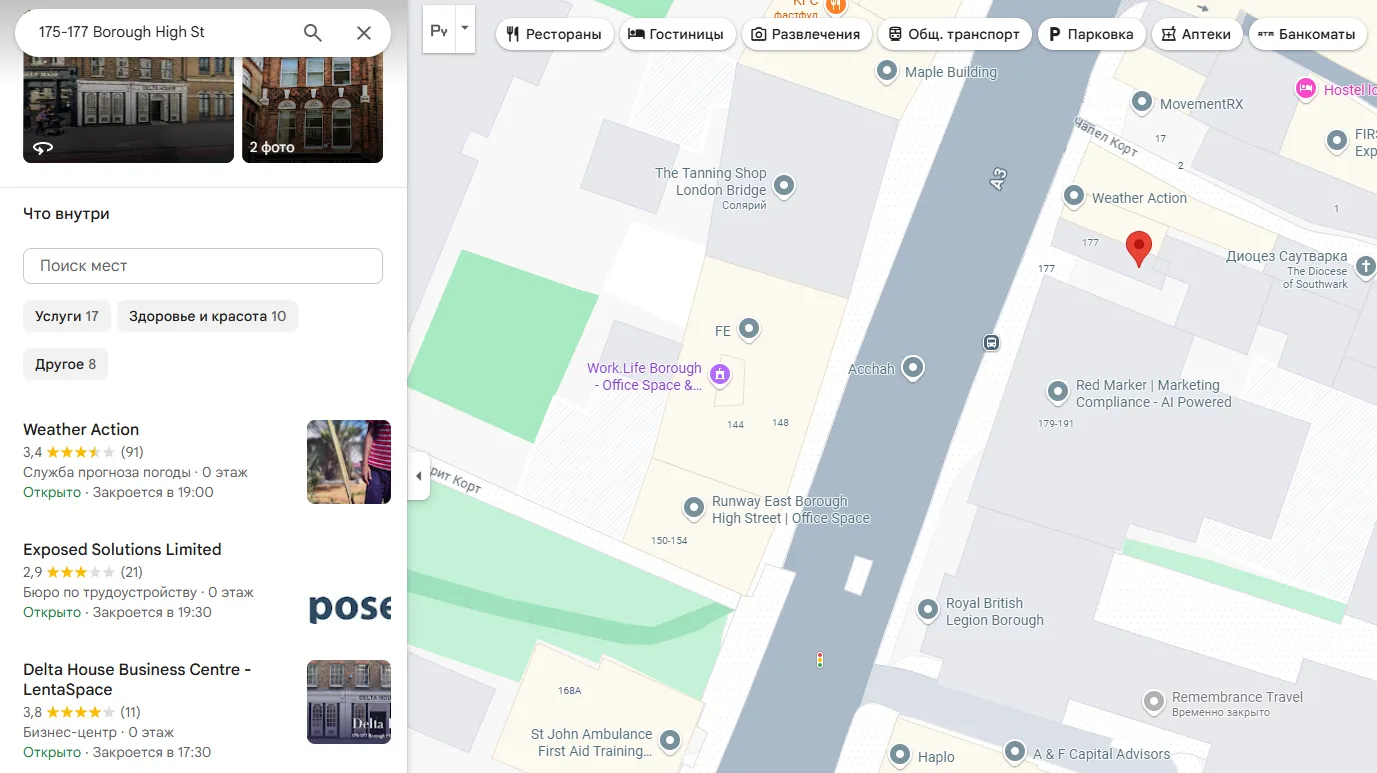Screen dimensions: 1377x773
Task: Select the bus stop icon on the road
Action: click(991, 342)
